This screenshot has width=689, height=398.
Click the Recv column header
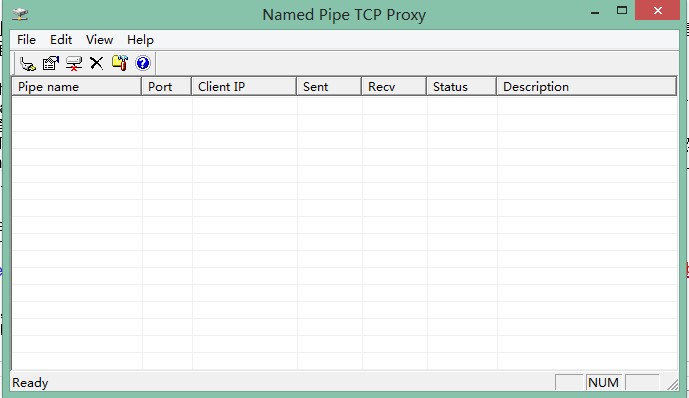tap(394, 87)
